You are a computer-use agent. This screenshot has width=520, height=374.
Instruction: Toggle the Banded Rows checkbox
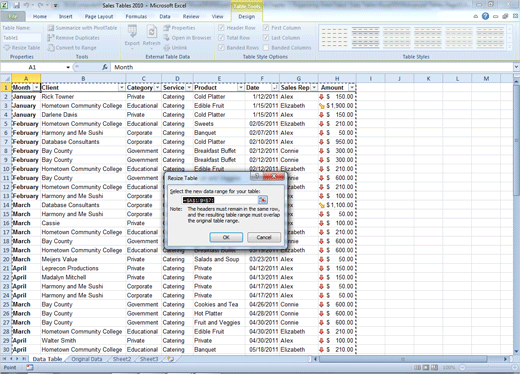(221, 48)
